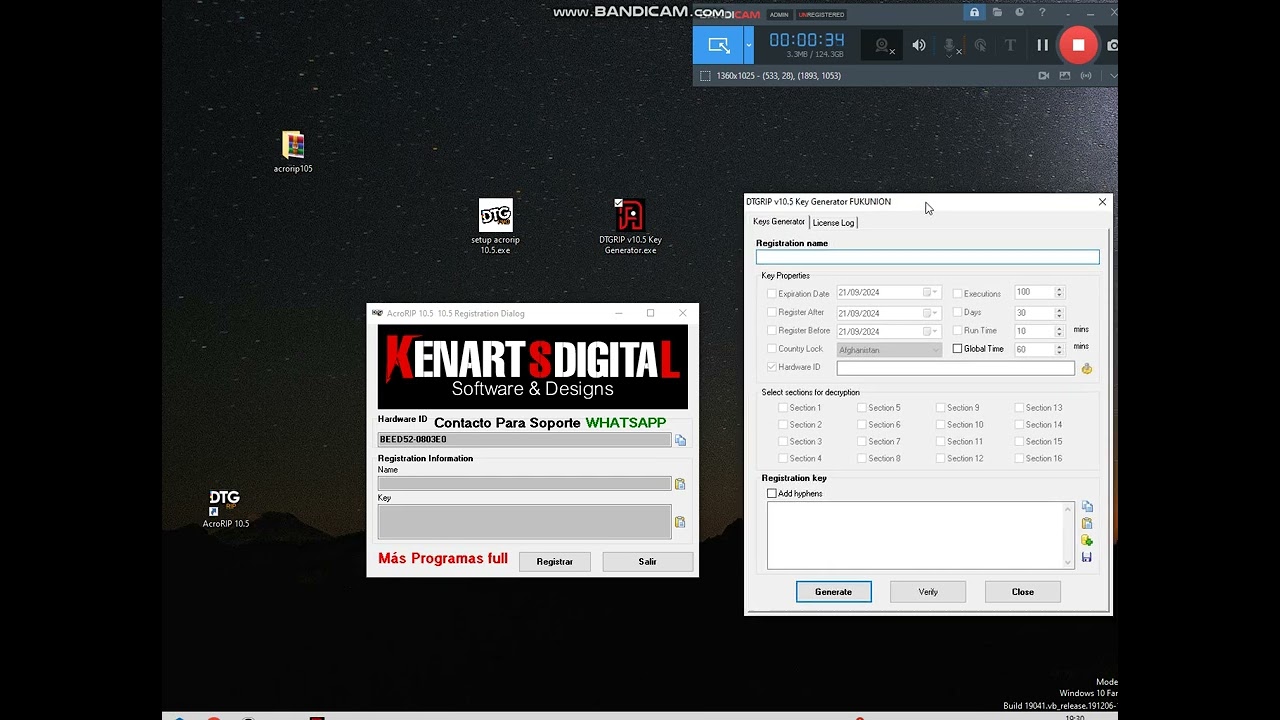Screen dimensions: 1280x720
Task: Click Global Time value spinner arrows
Action: pyautogui.click(x=1059, y=350)
